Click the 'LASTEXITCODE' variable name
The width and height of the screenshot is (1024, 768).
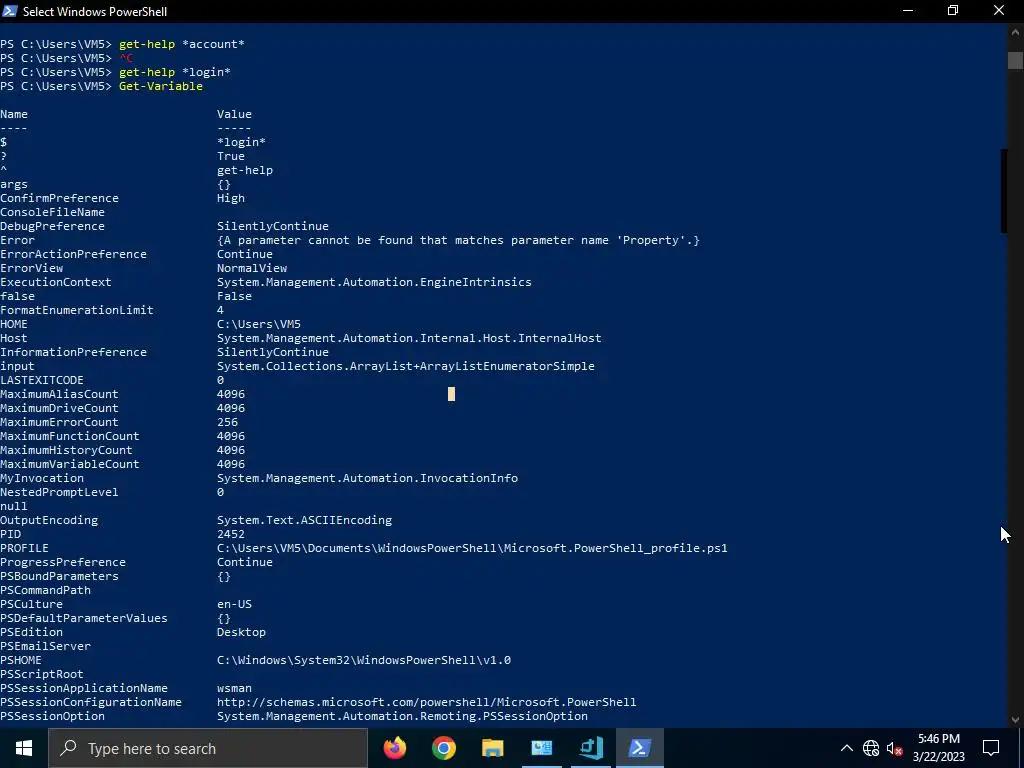click(x=42, y=380)
